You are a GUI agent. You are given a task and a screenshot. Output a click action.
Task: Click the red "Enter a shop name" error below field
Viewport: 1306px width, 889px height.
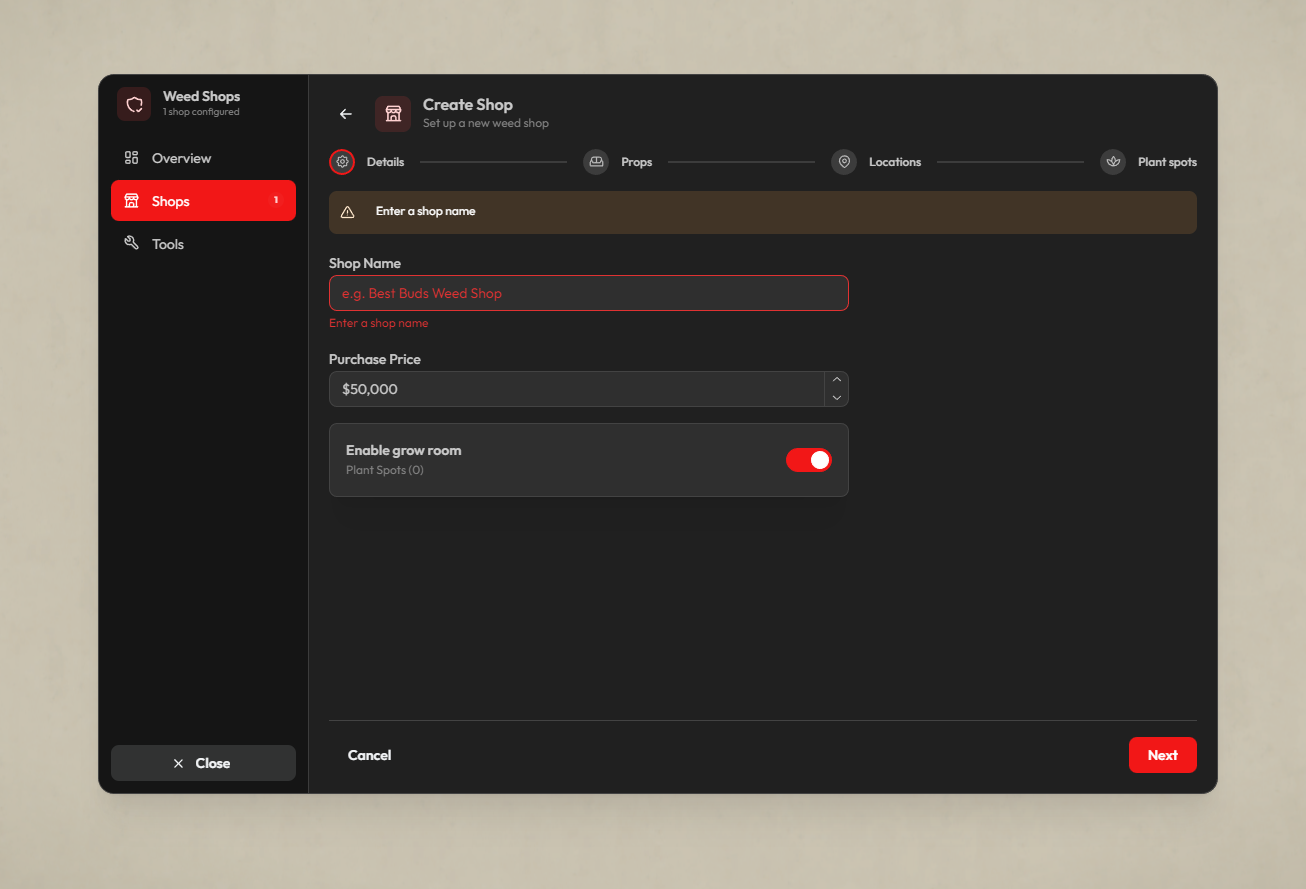379,323
